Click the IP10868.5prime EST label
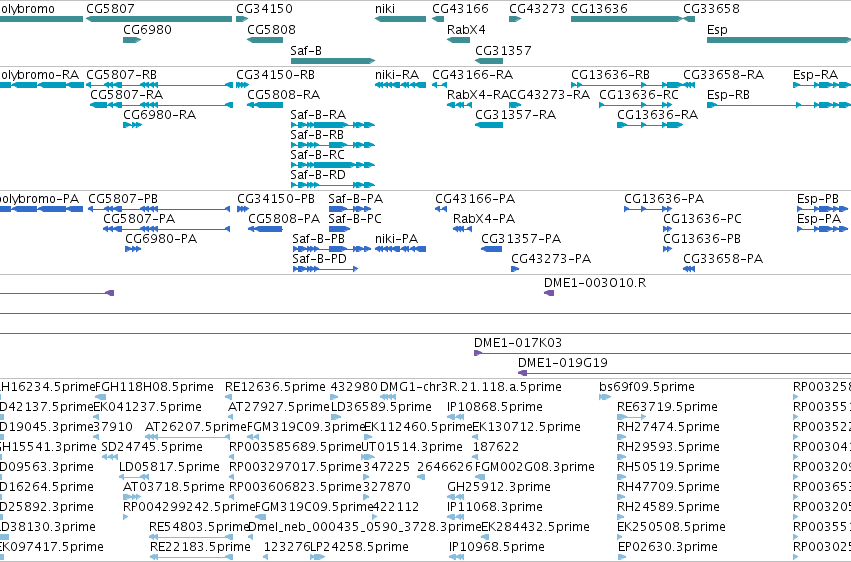Viewport: 851px width, 562px height. (x=494, y=407)
